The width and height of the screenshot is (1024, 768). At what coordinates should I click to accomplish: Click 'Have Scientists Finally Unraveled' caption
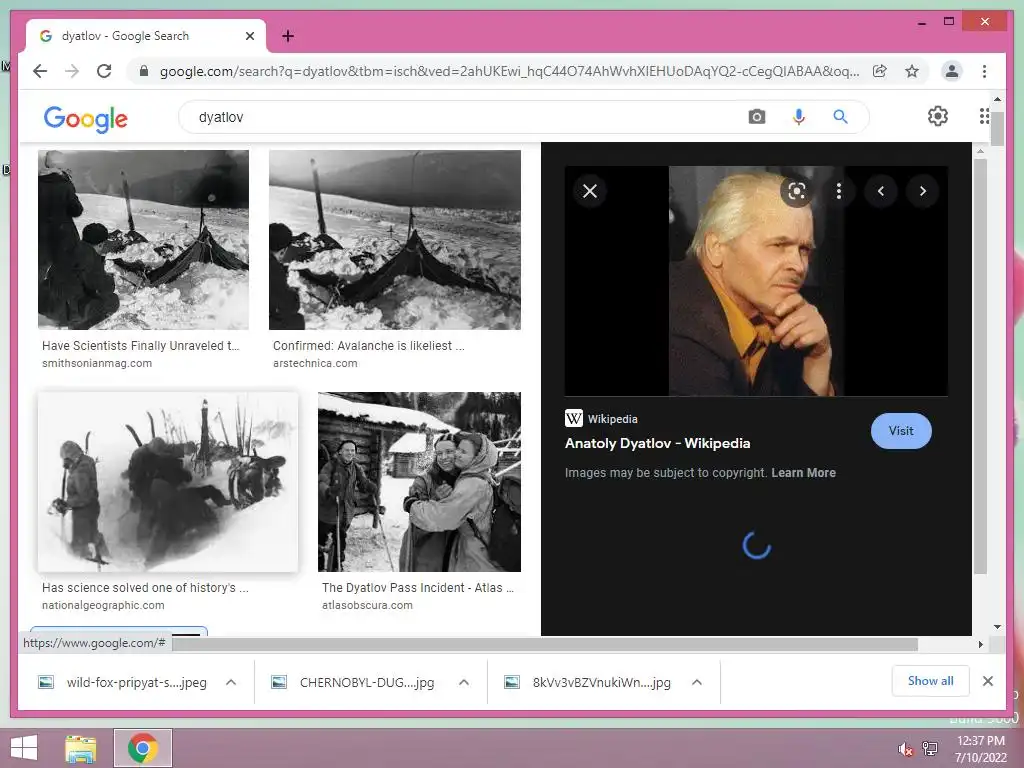(140, 345)
